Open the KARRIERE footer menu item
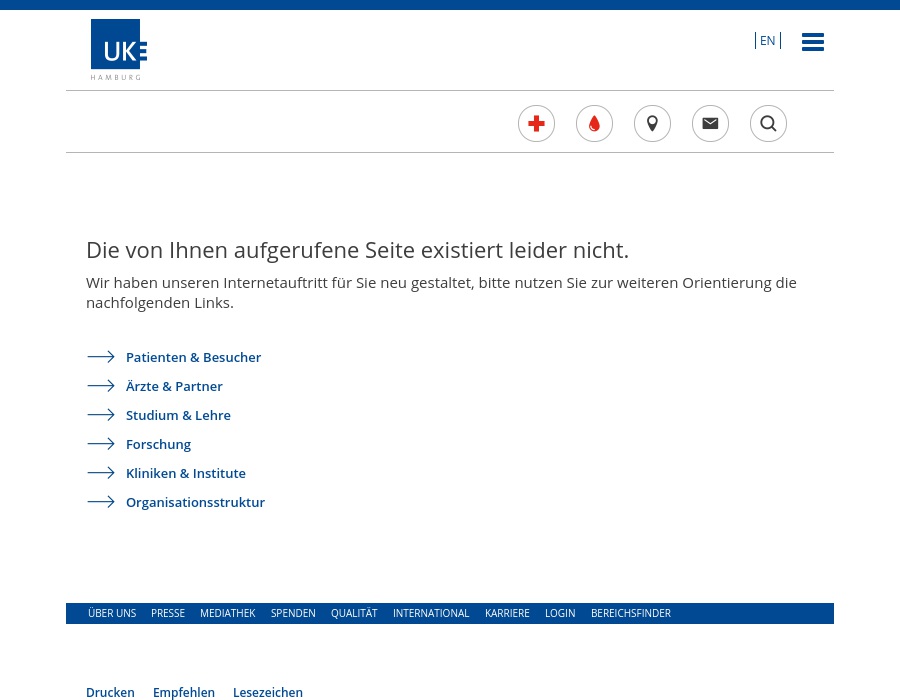This screenshot has height=700, width=900. [507, 613]
